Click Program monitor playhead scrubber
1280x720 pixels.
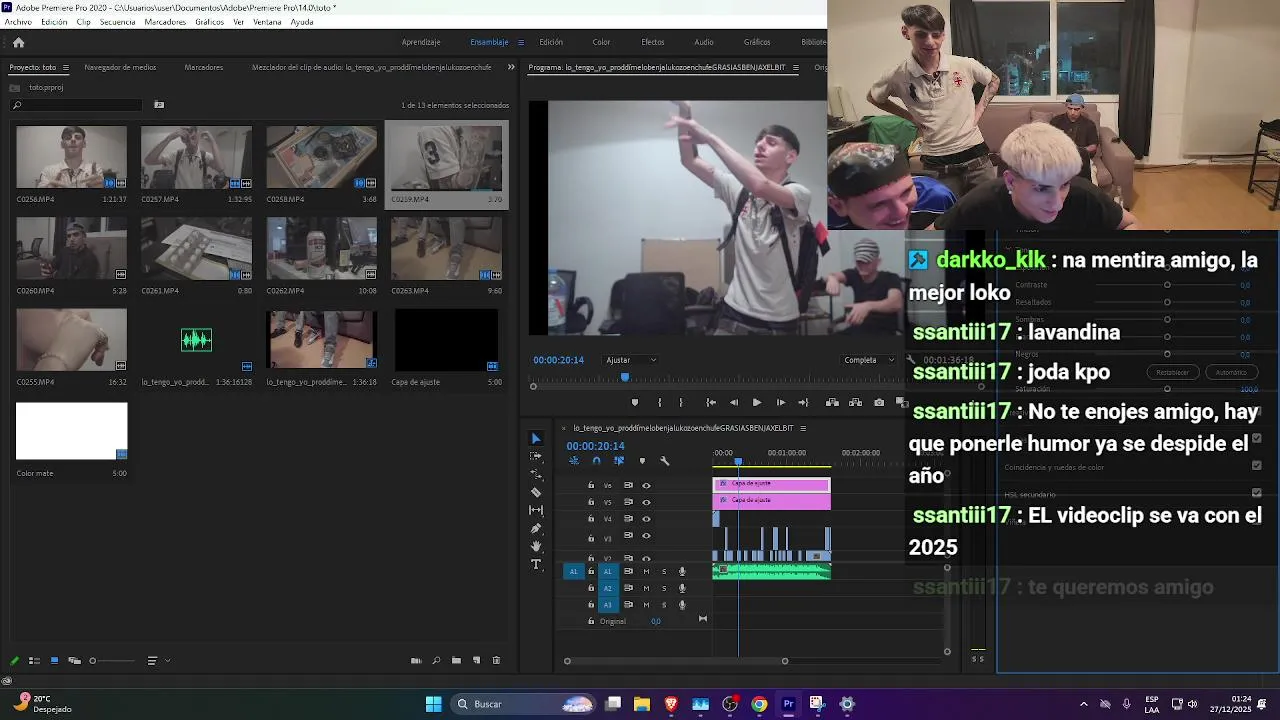(625, 377)
